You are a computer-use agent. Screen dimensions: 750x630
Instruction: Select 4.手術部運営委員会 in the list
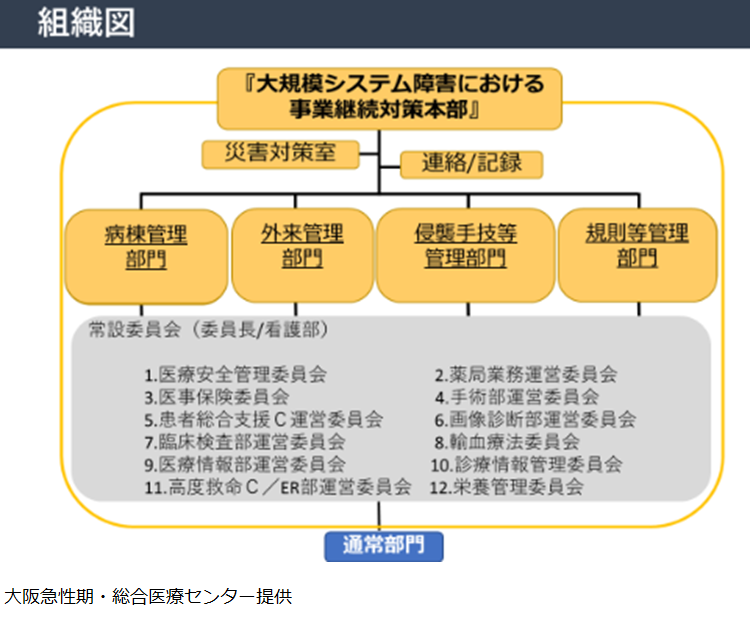(x=516, y=397)
